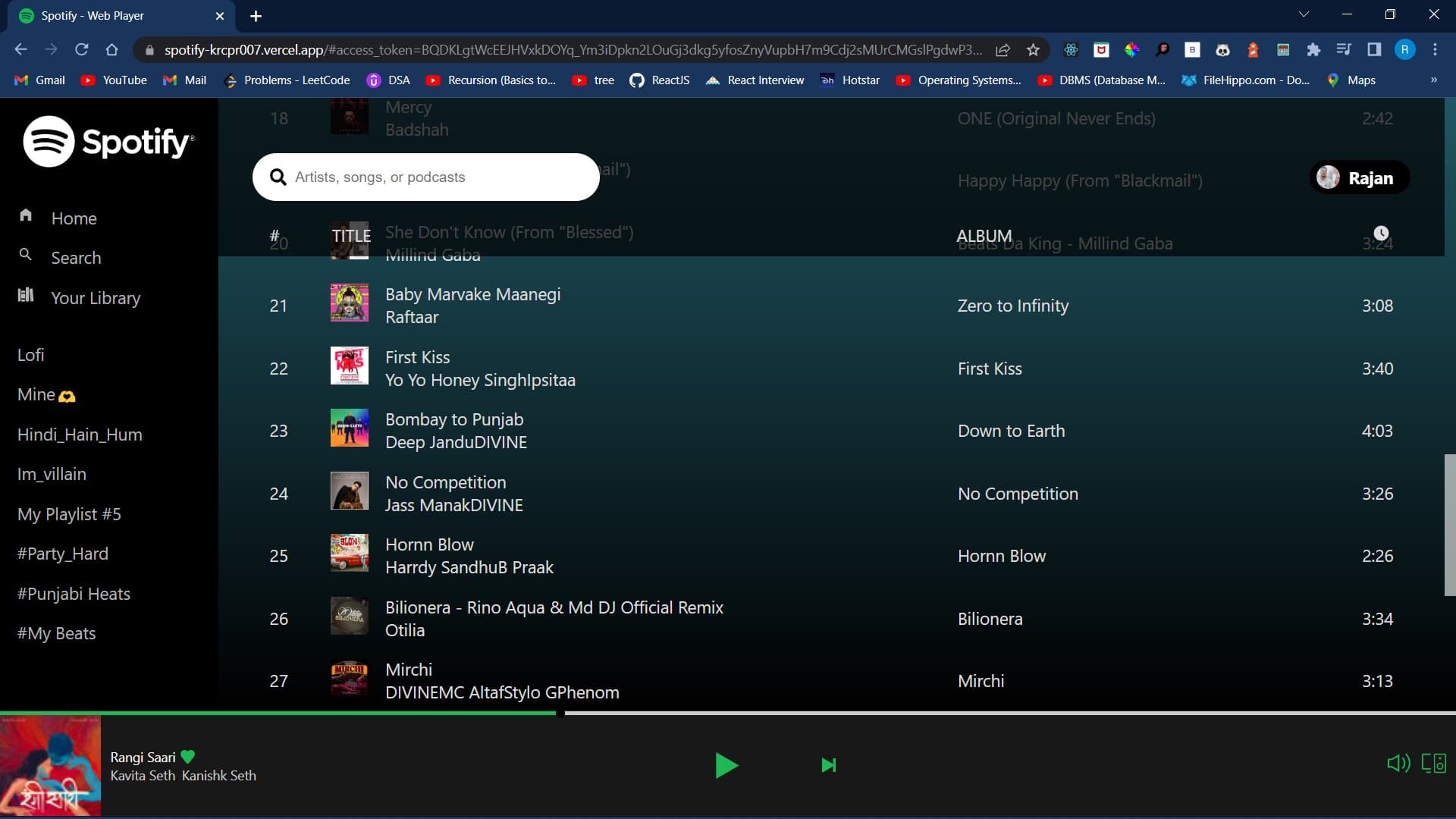1456x819 pixels.
Task: Close the Spotify - Web Player tab
Action: tap(220, 16)
